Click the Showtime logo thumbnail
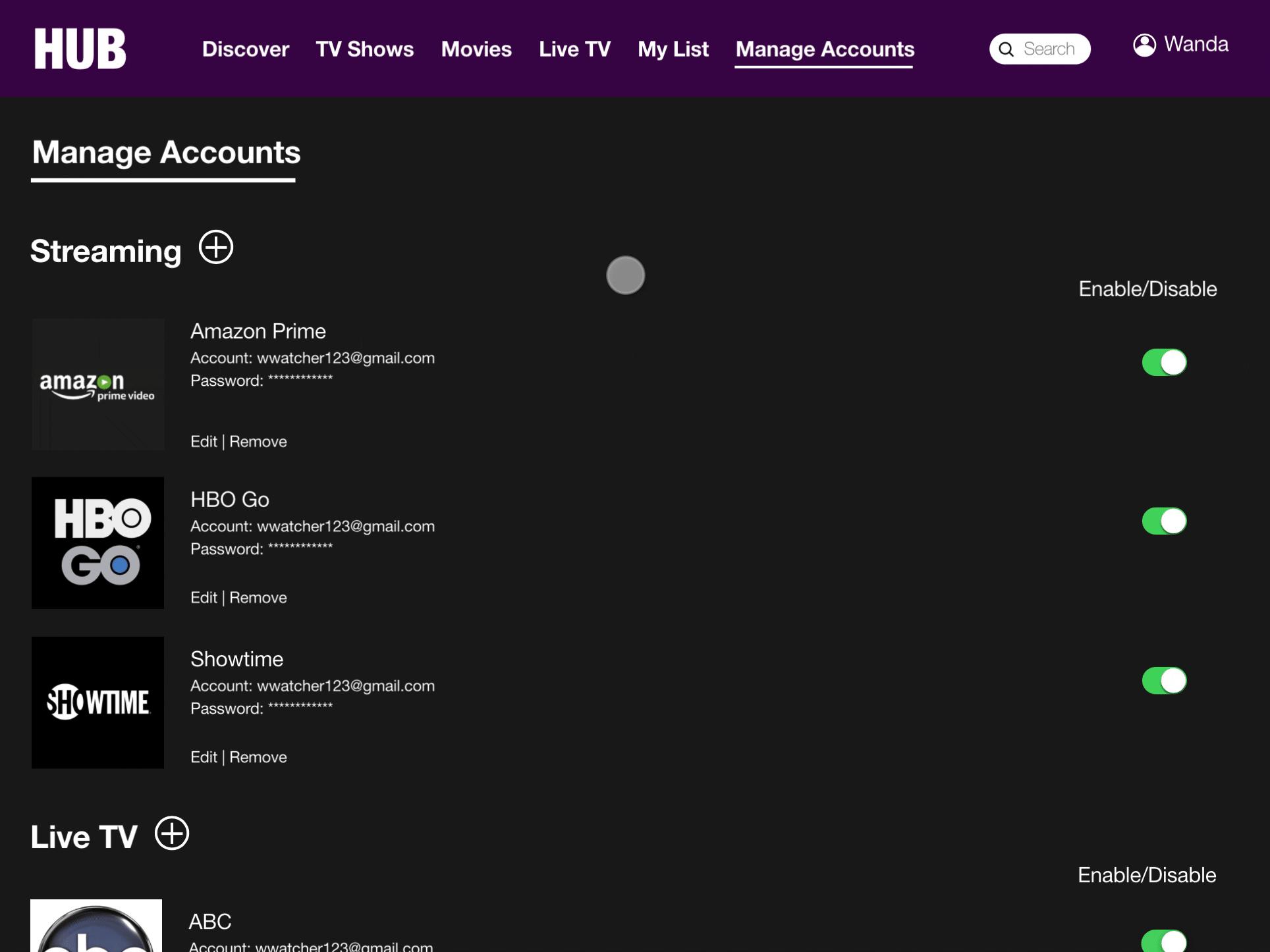The width and height of the screenshot is (1270, 952). click(x=98, y=702)
